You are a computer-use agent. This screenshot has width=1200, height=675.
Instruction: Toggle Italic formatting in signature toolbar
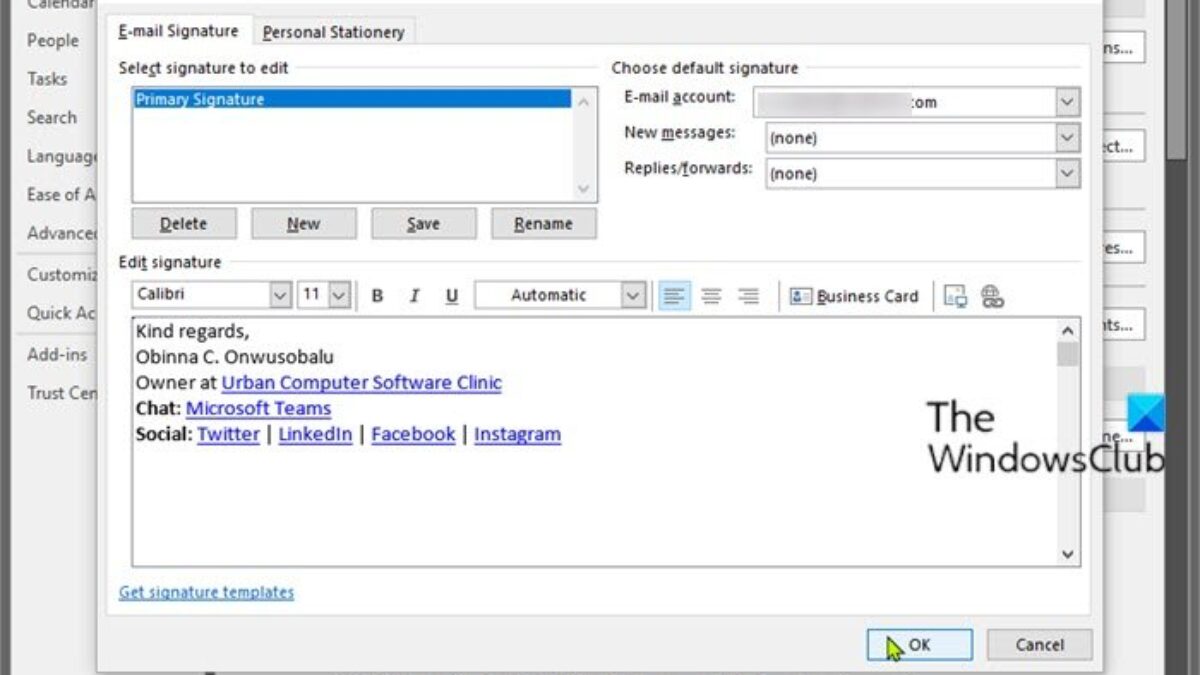[414, 296]
